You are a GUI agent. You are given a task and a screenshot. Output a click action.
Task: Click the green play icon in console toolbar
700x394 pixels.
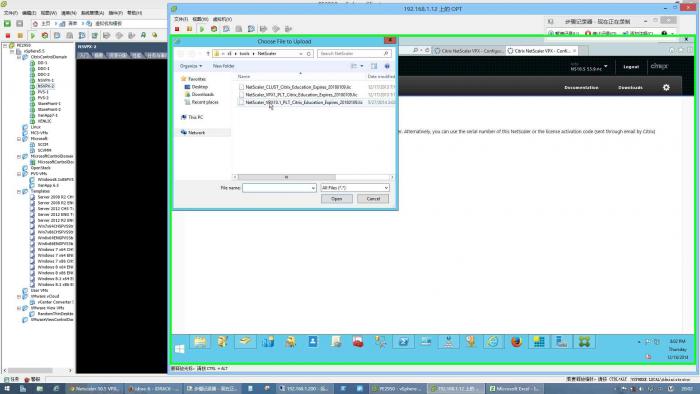[x=202, y=29]
